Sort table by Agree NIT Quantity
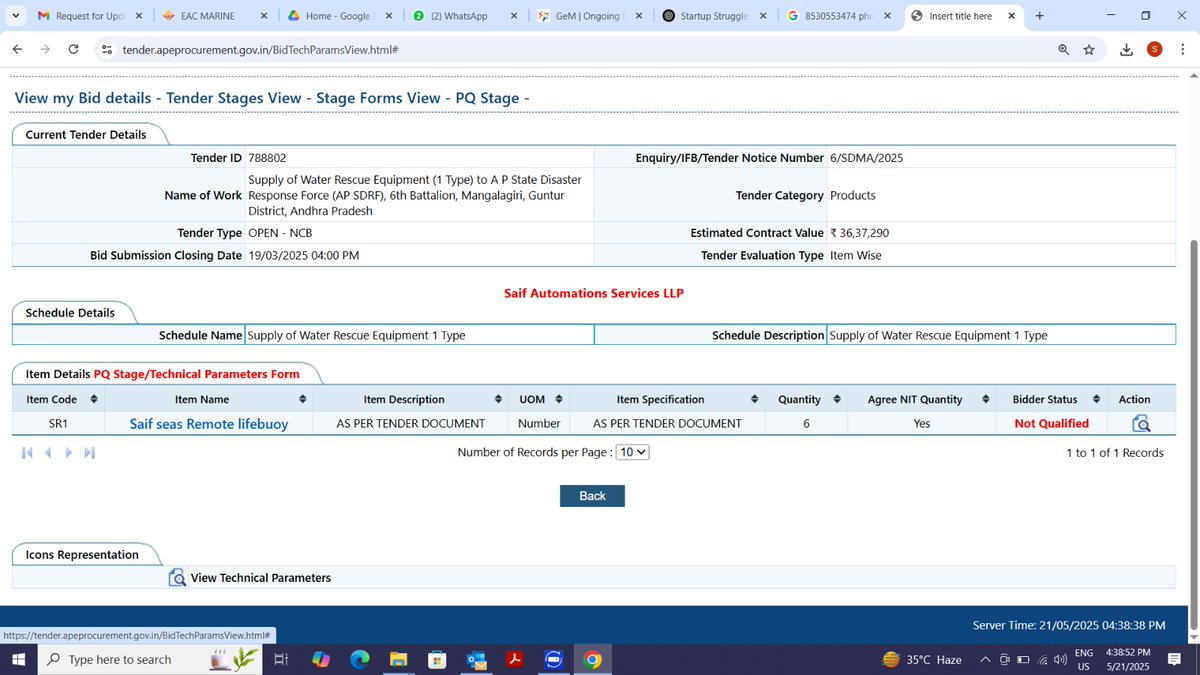Viewport: 1200px width, 675px height. [x=986, y=399]
